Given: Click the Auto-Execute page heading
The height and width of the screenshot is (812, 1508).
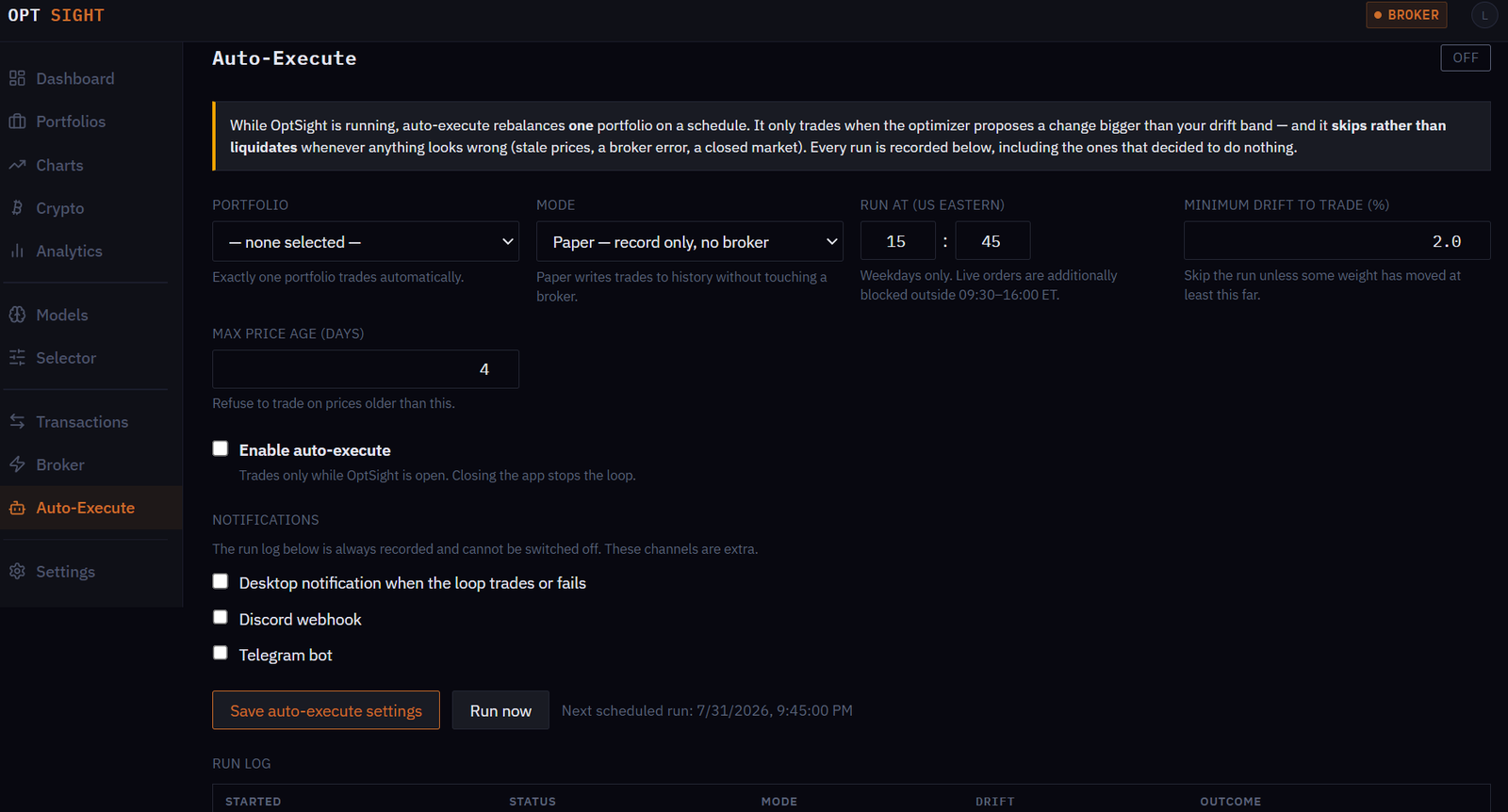Looking at the screenshot, I should tap(285, 58).
